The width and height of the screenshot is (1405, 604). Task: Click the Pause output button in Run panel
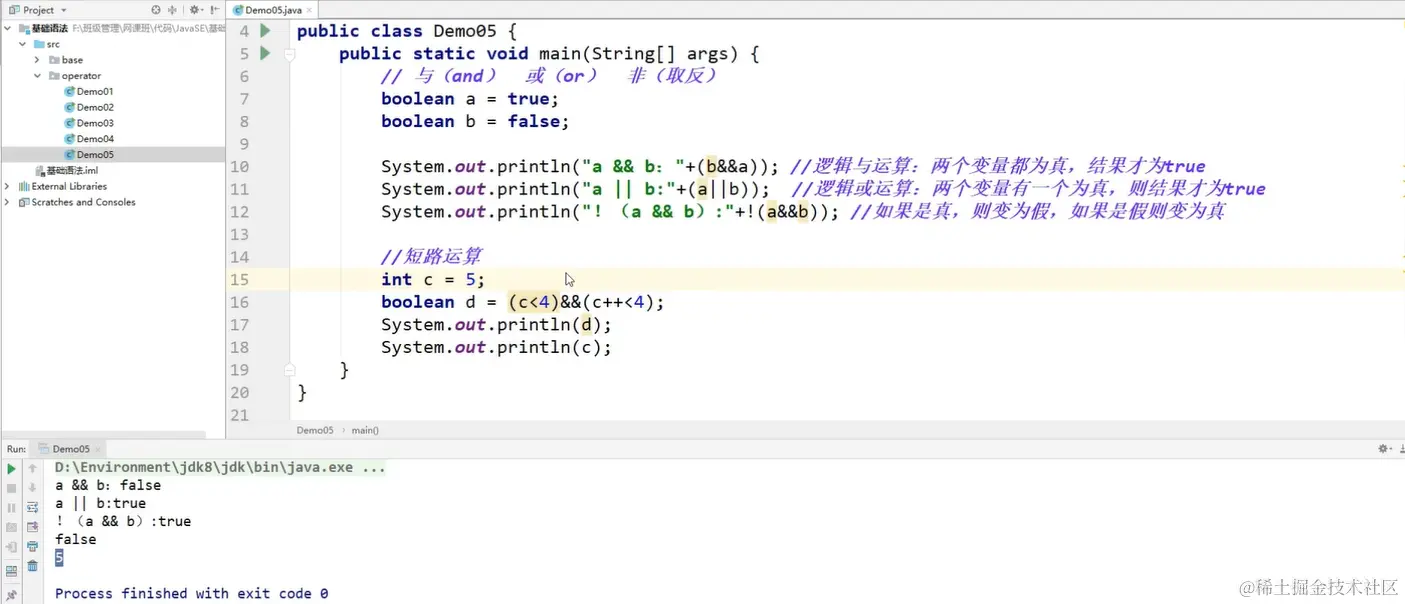[x=11, y=507]
